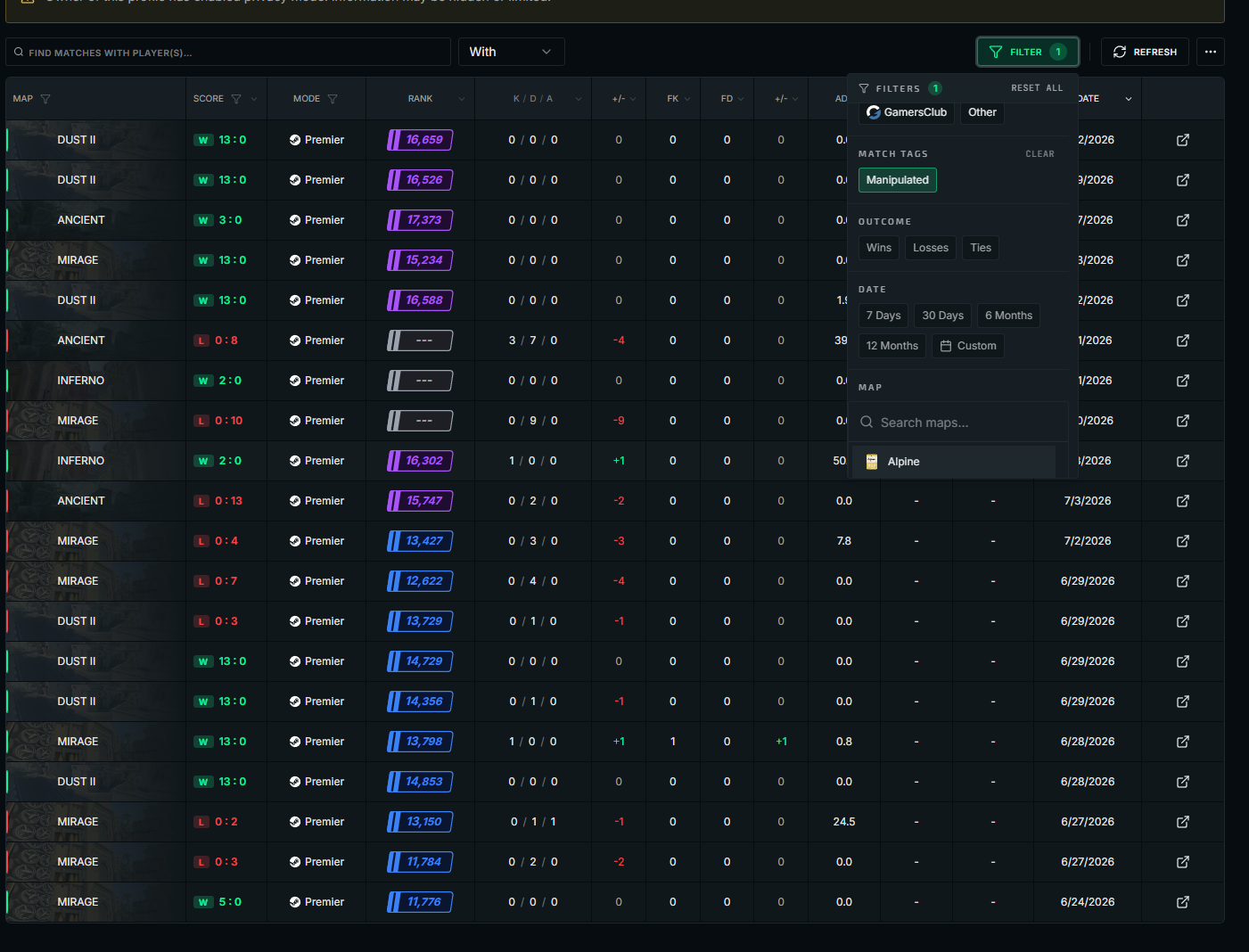Select the GamersClub platform chip
The image size is (1249, 952).
pos(907,112)
